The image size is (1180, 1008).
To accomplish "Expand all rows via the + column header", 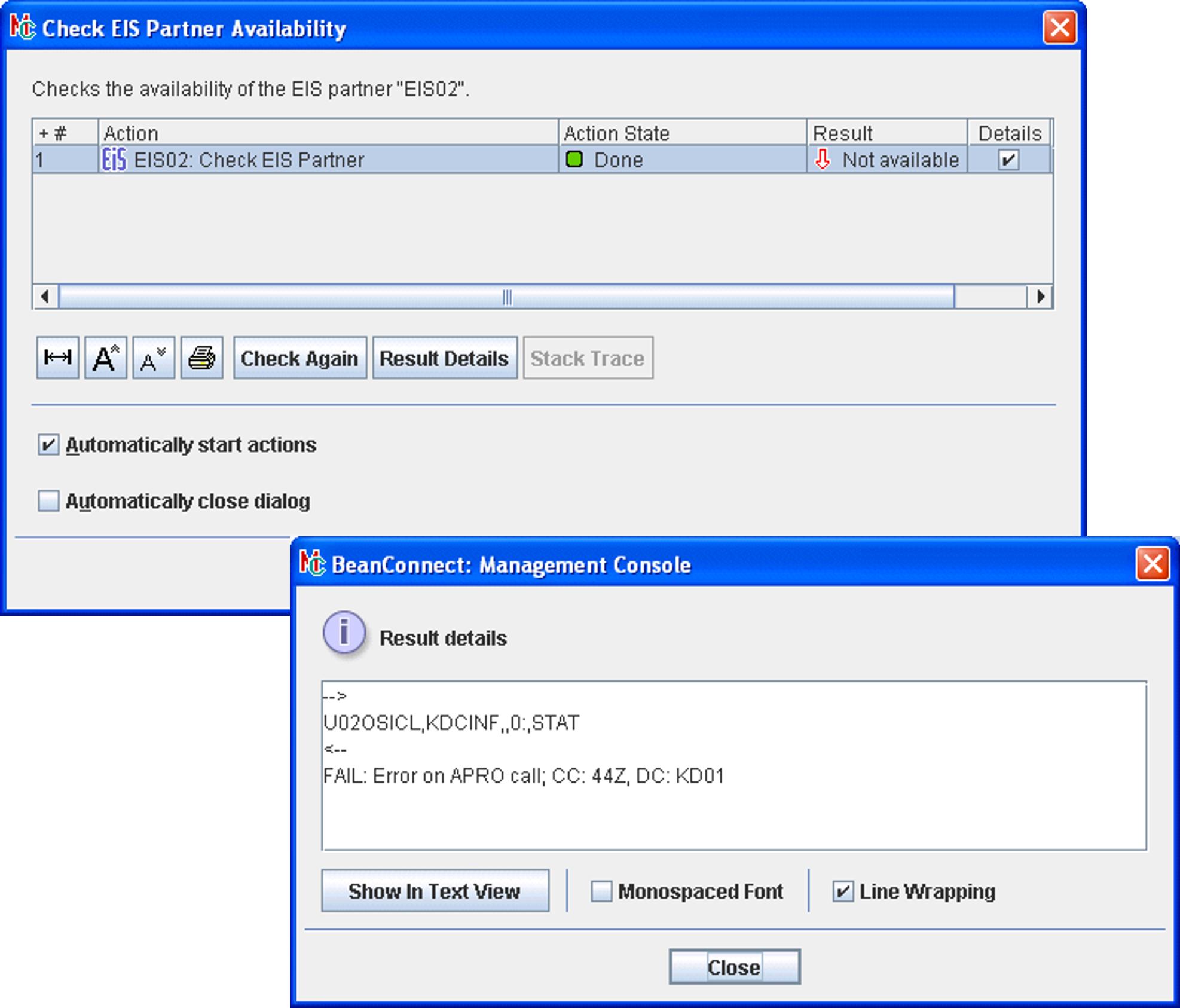I will (x=44, y=133).
